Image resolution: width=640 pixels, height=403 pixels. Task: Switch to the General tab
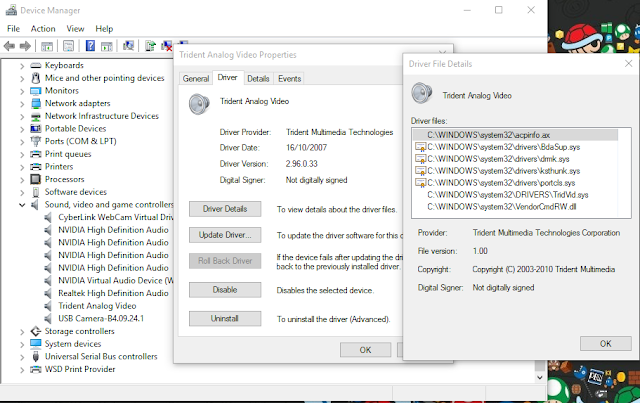[196, 78]
